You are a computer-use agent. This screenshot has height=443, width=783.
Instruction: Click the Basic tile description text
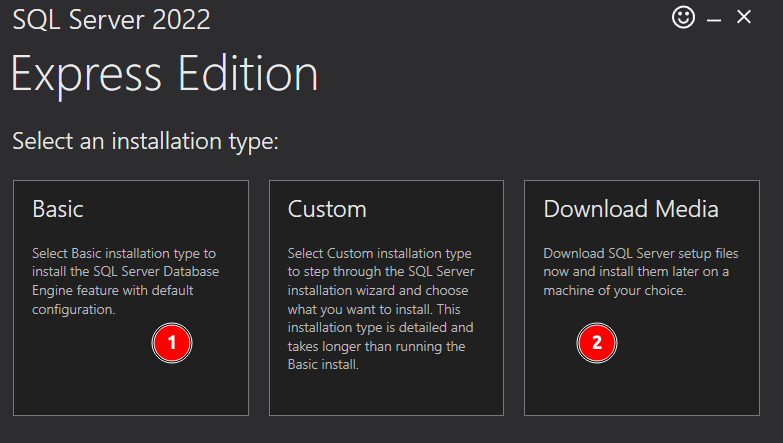coord(125,281)
